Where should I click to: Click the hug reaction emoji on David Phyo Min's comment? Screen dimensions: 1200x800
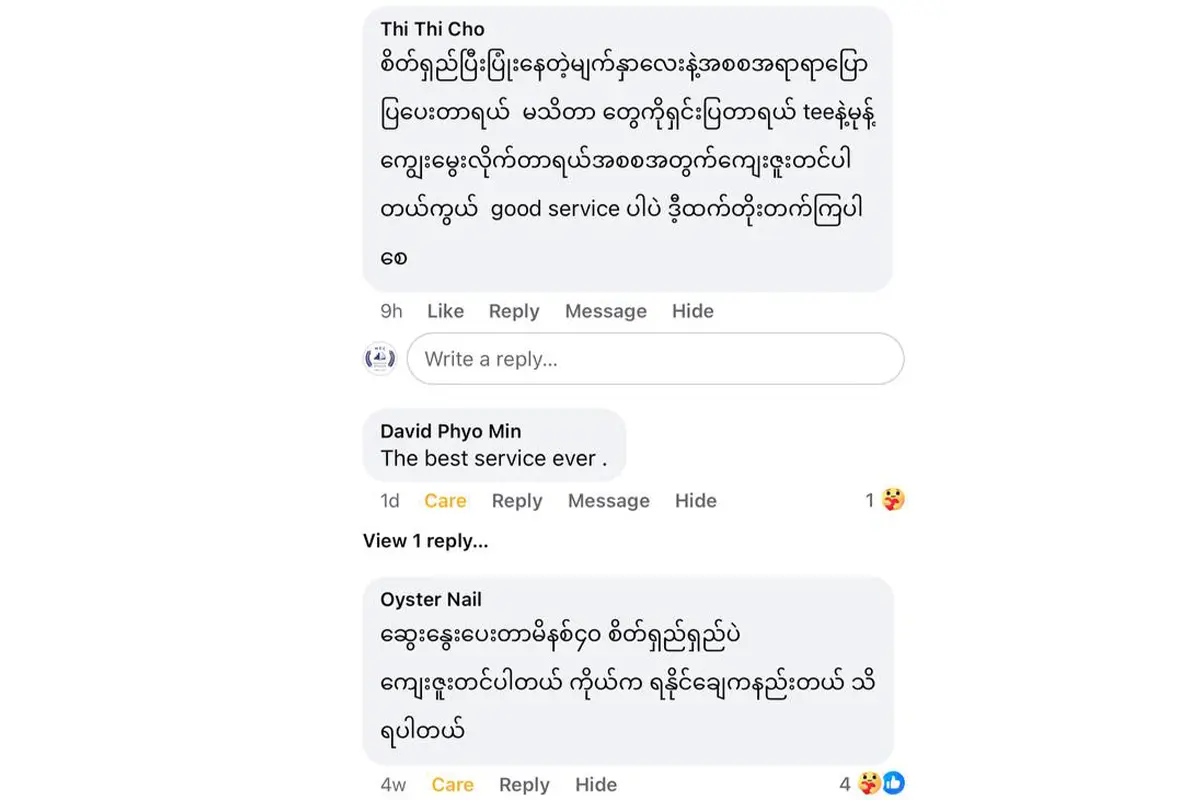pos(893,500)
